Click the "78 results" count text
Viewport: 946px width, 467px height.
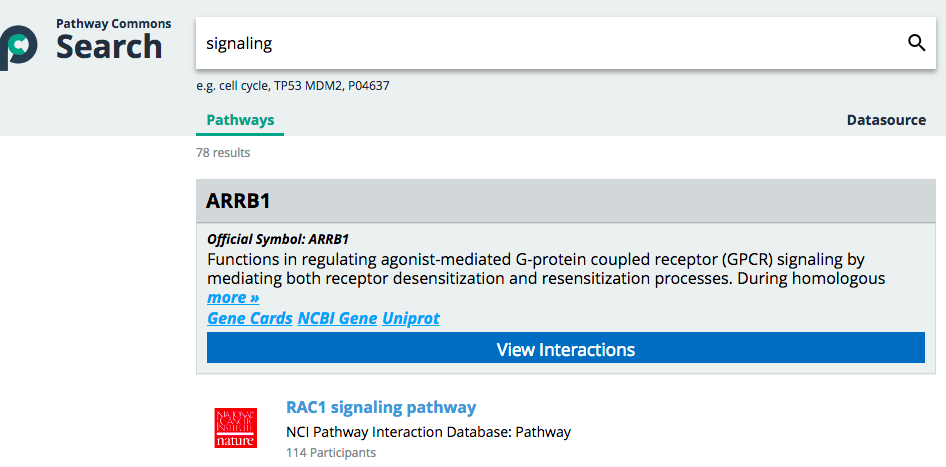click(223, 153)
